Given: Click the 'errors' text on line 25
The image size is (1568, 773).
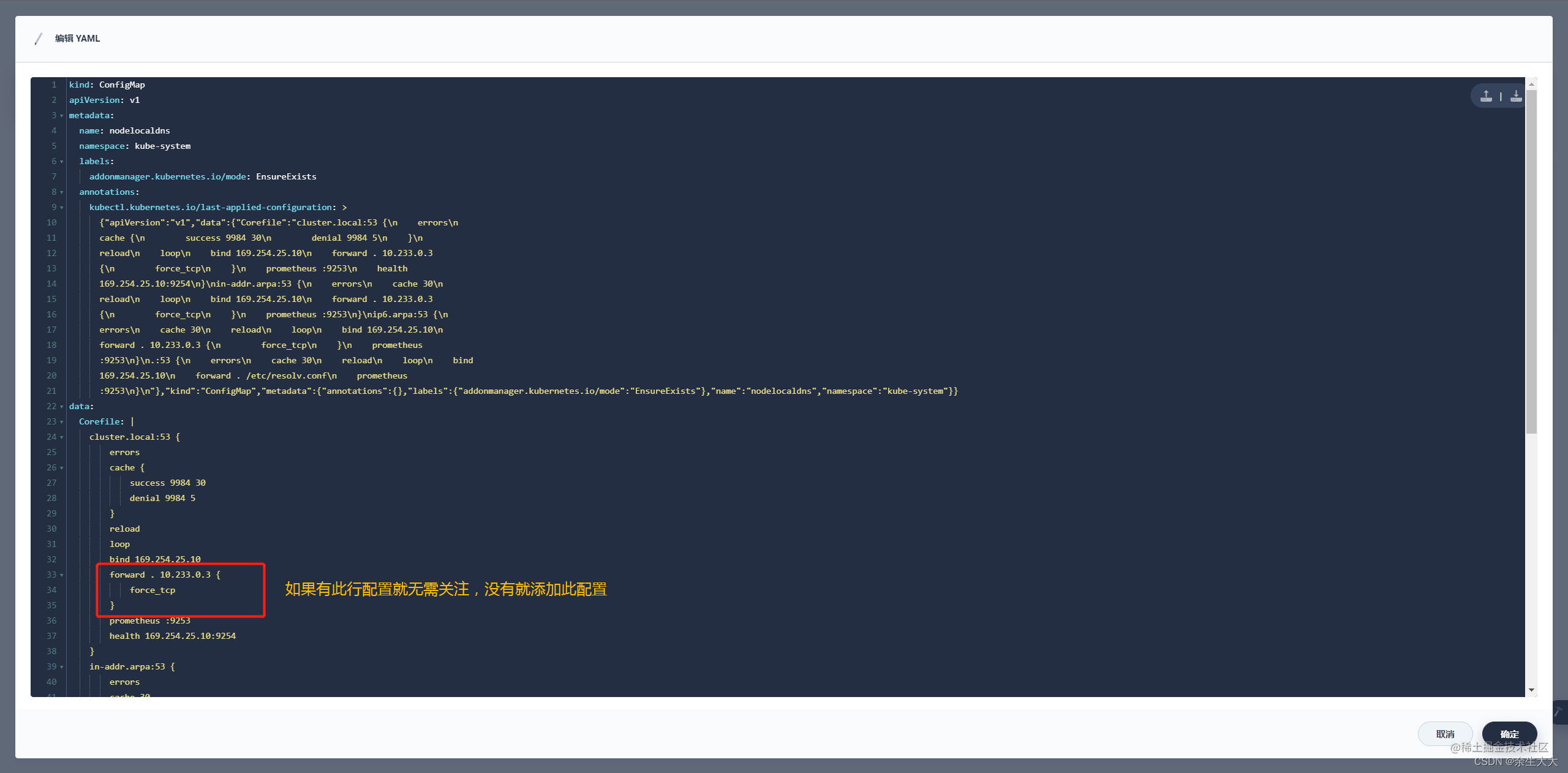Looking at the screenshot, I should [124, 452].
